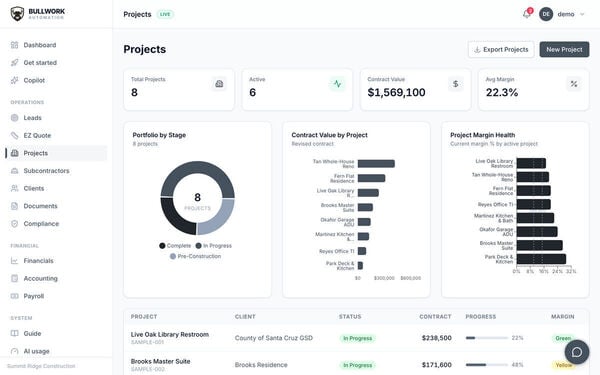Click the Fern Flat Residence contract bar

click(372, 178)
